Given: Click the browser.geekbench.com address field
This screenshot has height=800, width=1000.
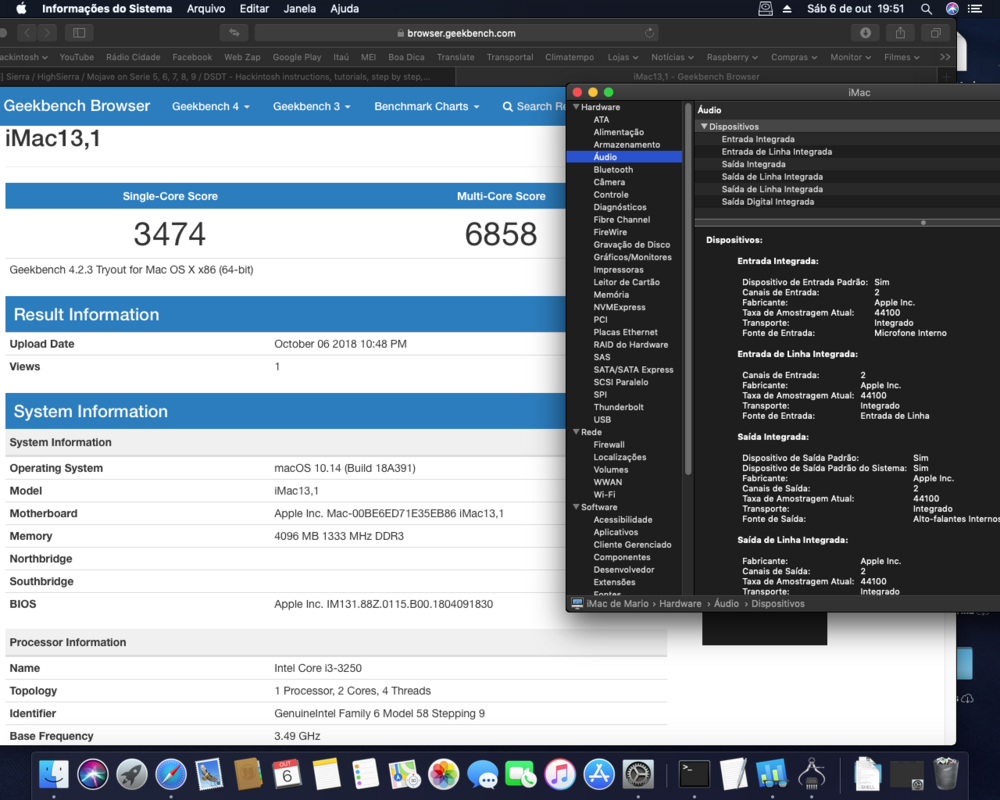Looking at the screenshot, I should point(460,33).
